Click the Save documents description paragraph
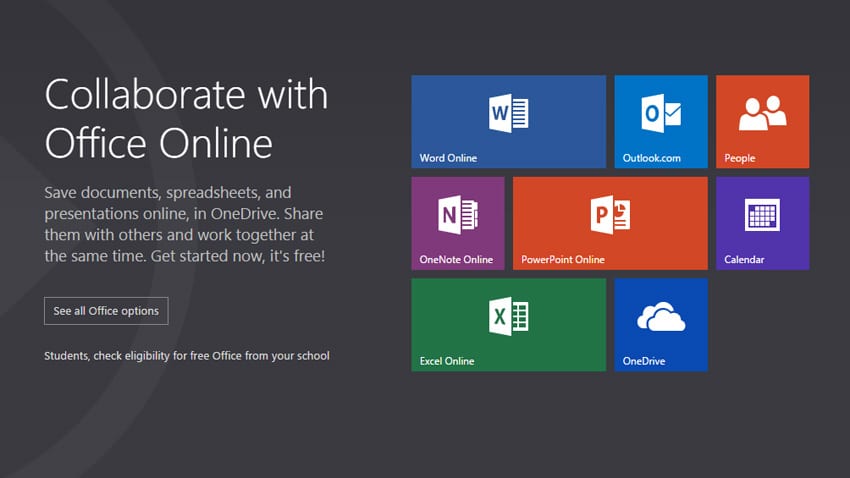The image size is (850, 478). (184, 224)
